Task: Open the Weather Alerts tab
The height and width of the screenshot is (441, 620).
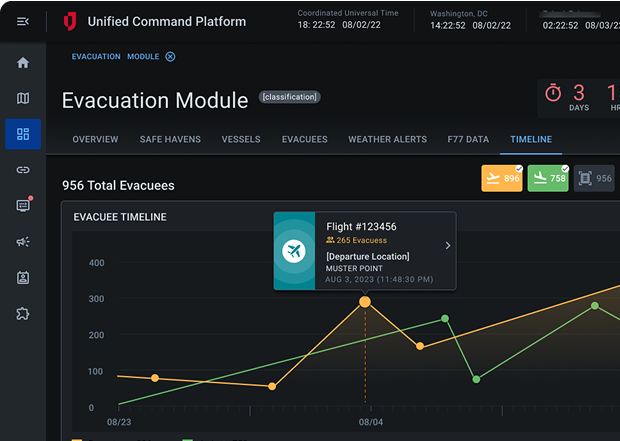Action: pos(387,139)
